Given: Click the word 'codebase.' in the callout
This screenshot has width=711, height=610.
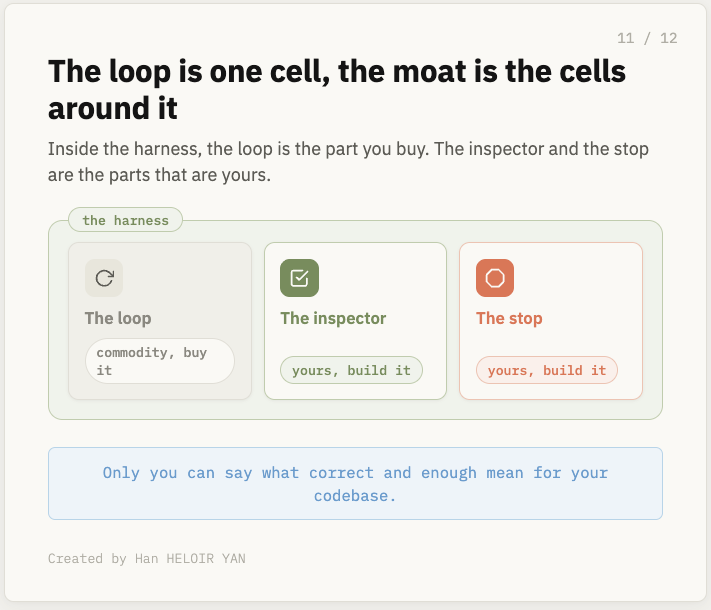Looking at the screenshot, I should (x=355, y=496).
